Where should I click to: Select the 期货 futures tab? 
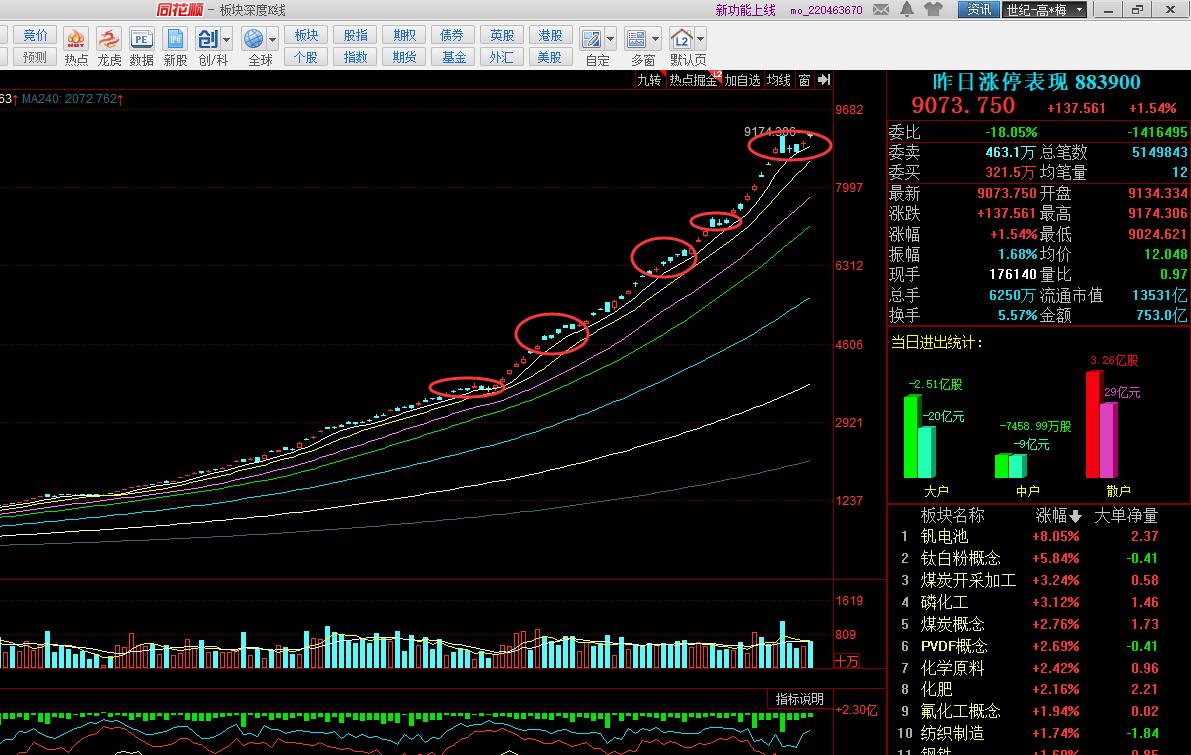point(404,57)
